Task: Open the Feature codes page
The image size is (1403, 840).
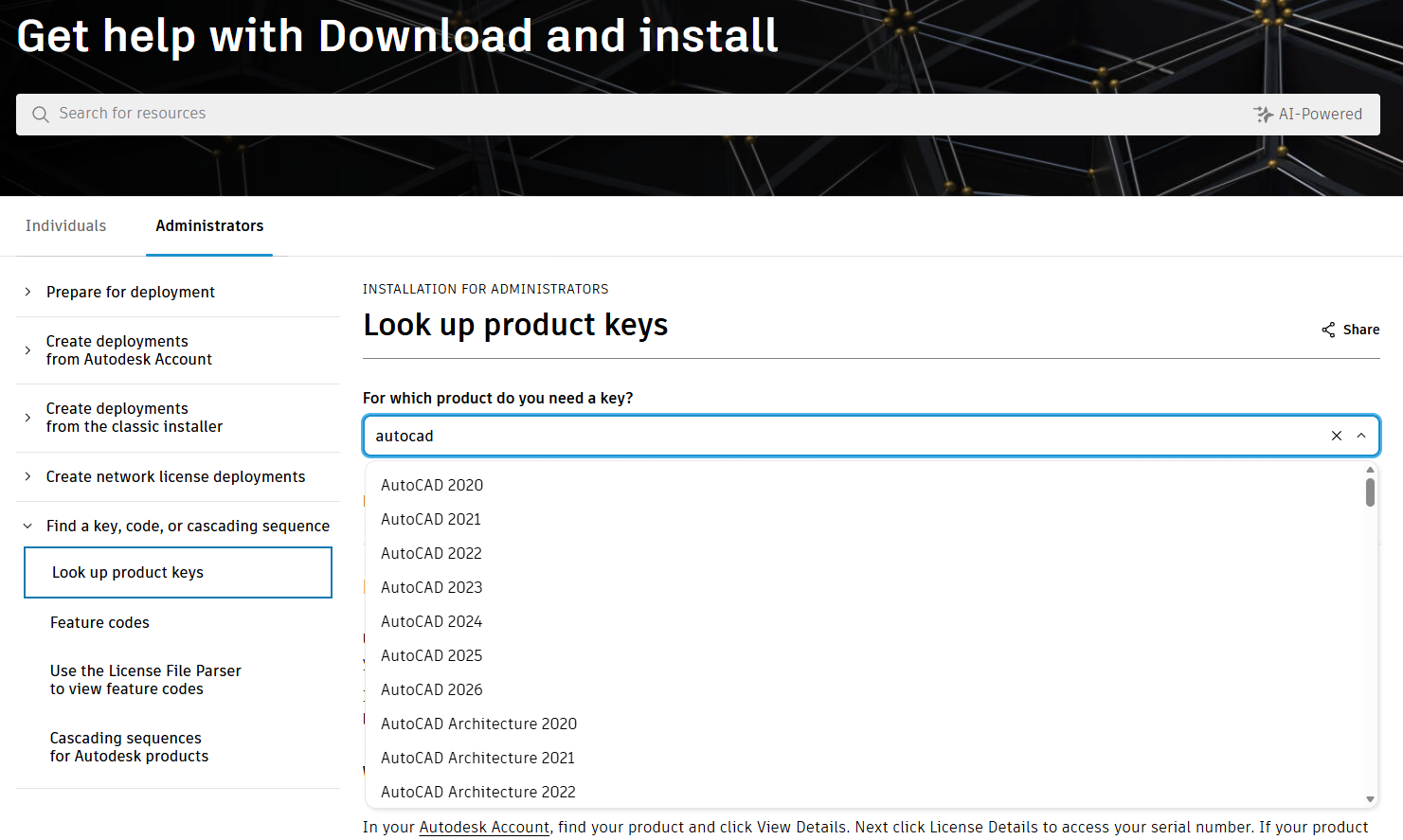Action: [99, 622]
